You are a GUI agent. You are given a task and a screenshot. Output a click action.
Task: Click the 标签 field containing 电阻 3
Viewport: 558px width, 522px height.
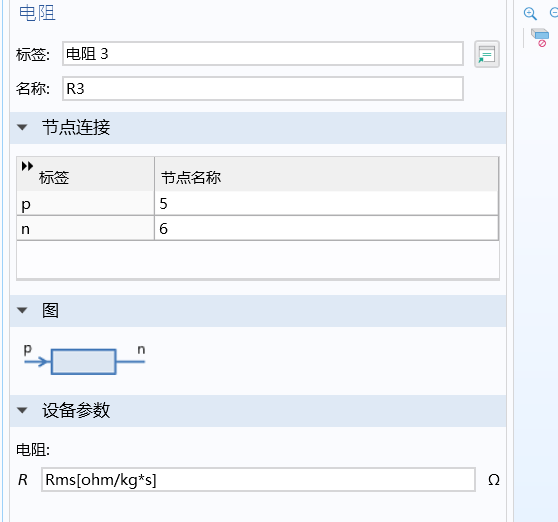263,54
